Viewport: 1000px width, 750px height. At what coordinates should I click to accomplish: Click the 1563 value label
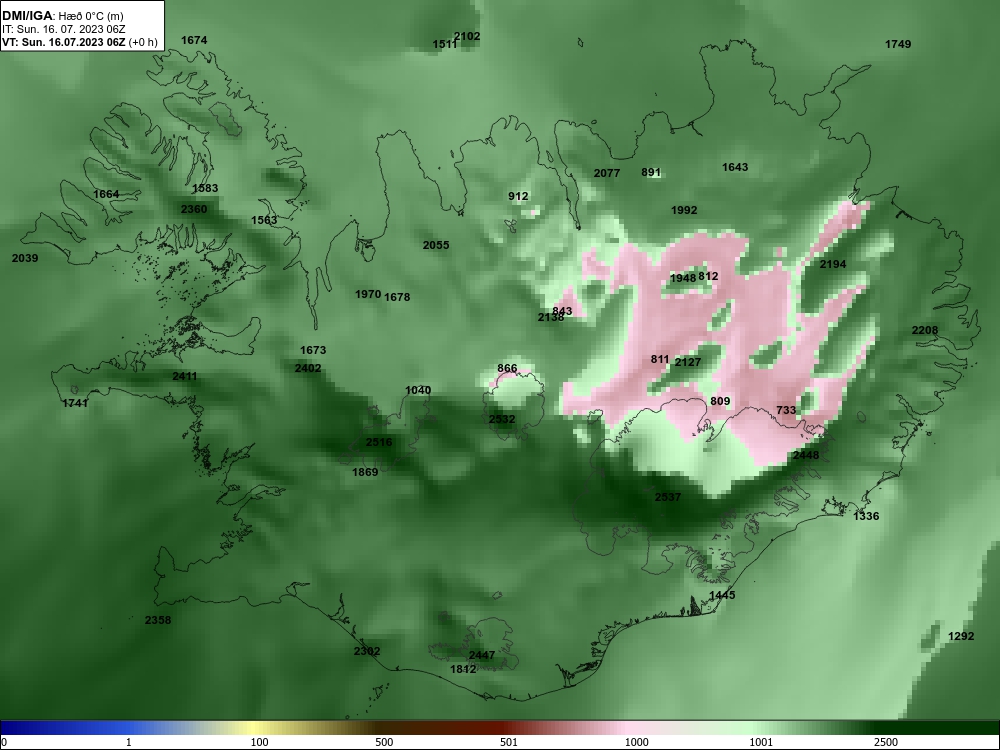tap(264, 220)
